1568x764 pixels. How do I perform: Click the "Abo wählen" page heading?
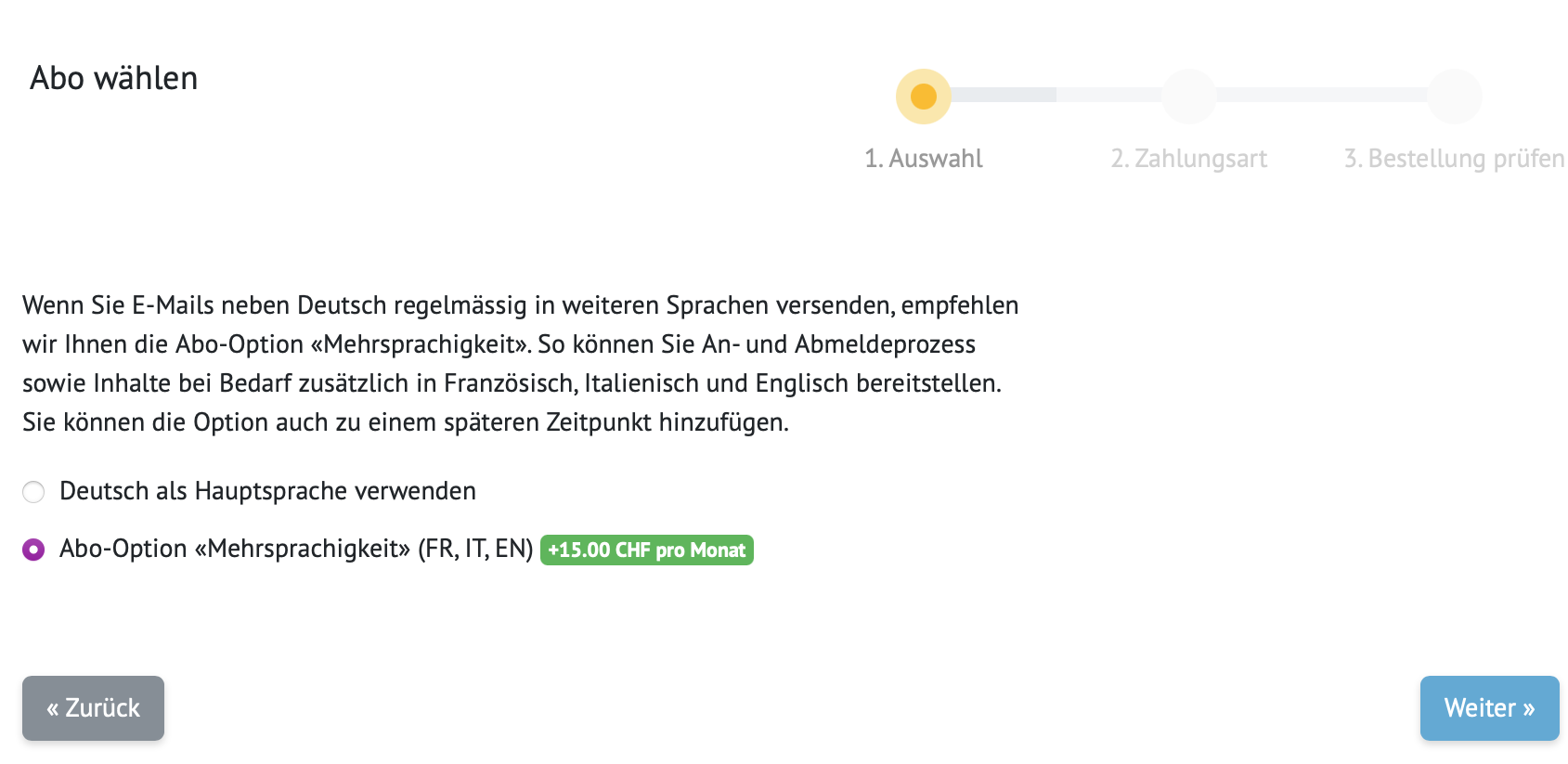(113, 78)
